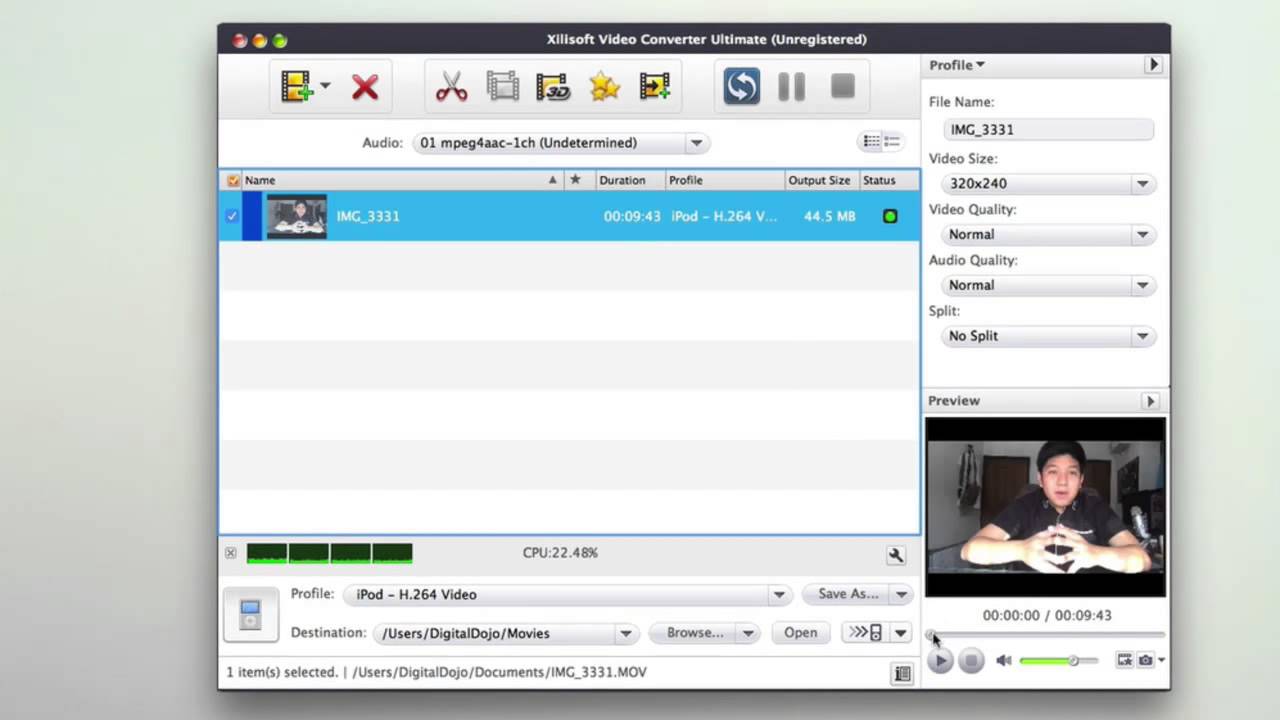The height and width of the screenshot is (720, 1280).
Task: Open the Video Size dropdown
Action: pos(1048,184)
